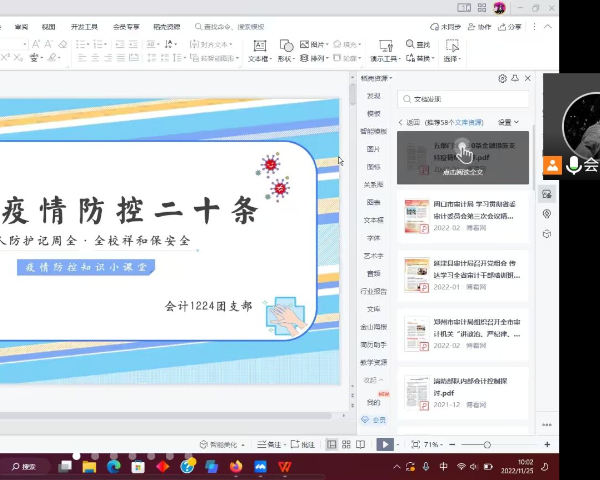The height and width of the screenshot is (480, 600).
Task: Align text left
Action: point(82,58)
